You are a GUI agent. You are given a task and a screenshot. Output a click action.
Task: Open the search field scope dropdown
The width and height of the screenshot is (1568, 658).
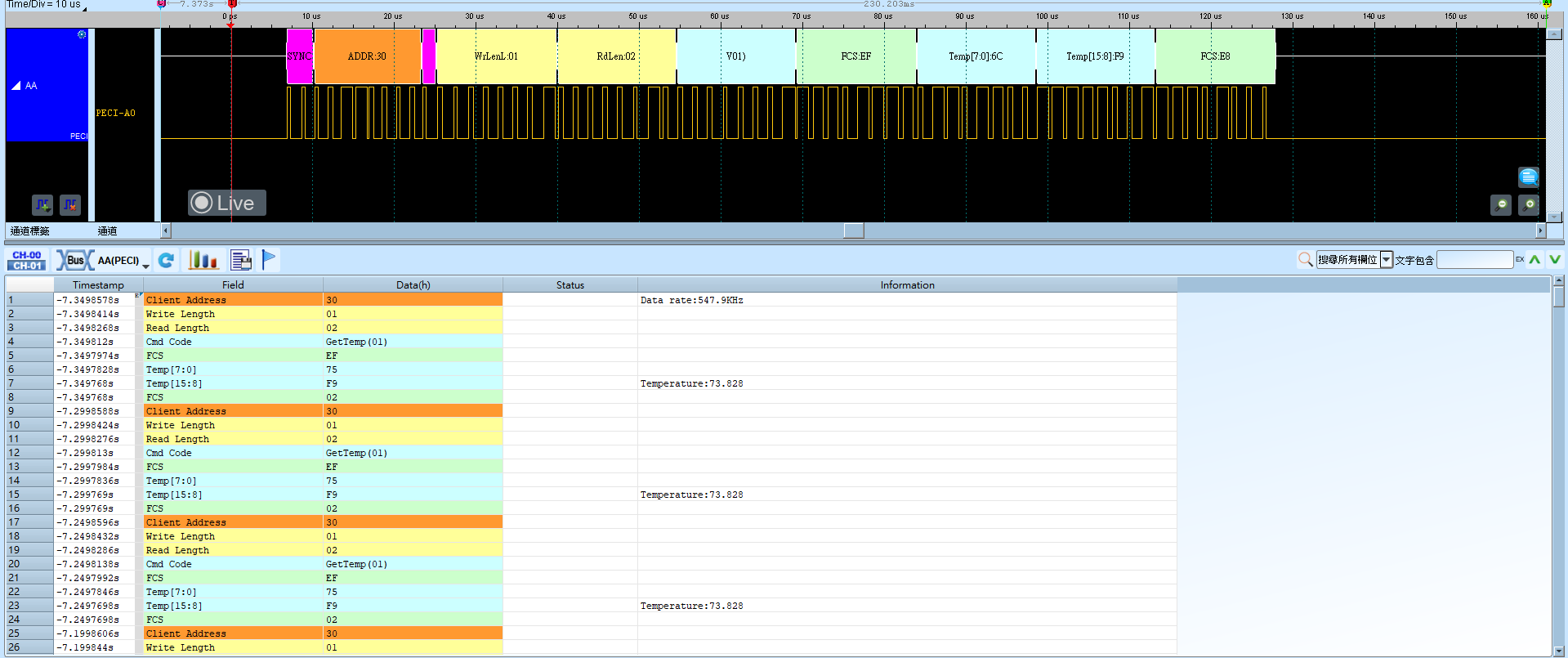(x=1386, y=260)
